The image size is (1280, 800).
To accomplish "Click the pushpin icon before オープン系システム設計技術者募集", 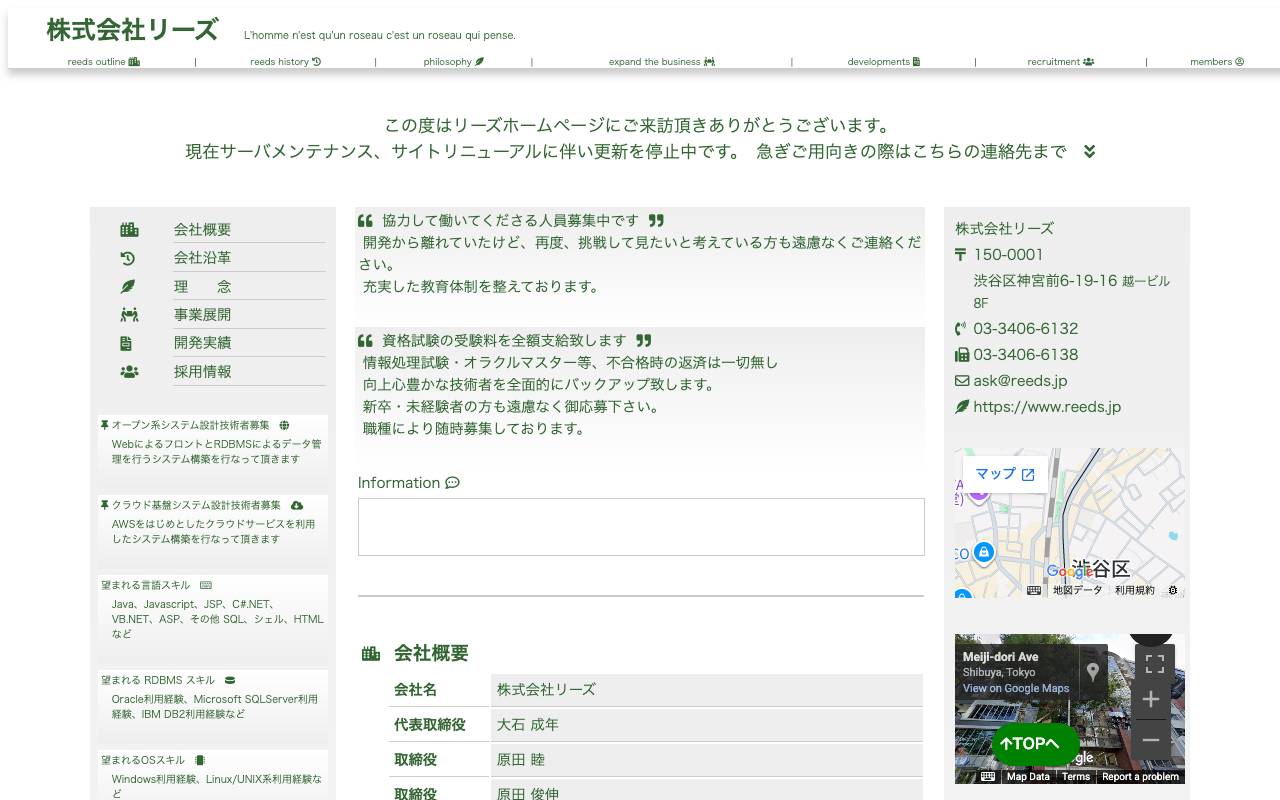I will 105,425.
